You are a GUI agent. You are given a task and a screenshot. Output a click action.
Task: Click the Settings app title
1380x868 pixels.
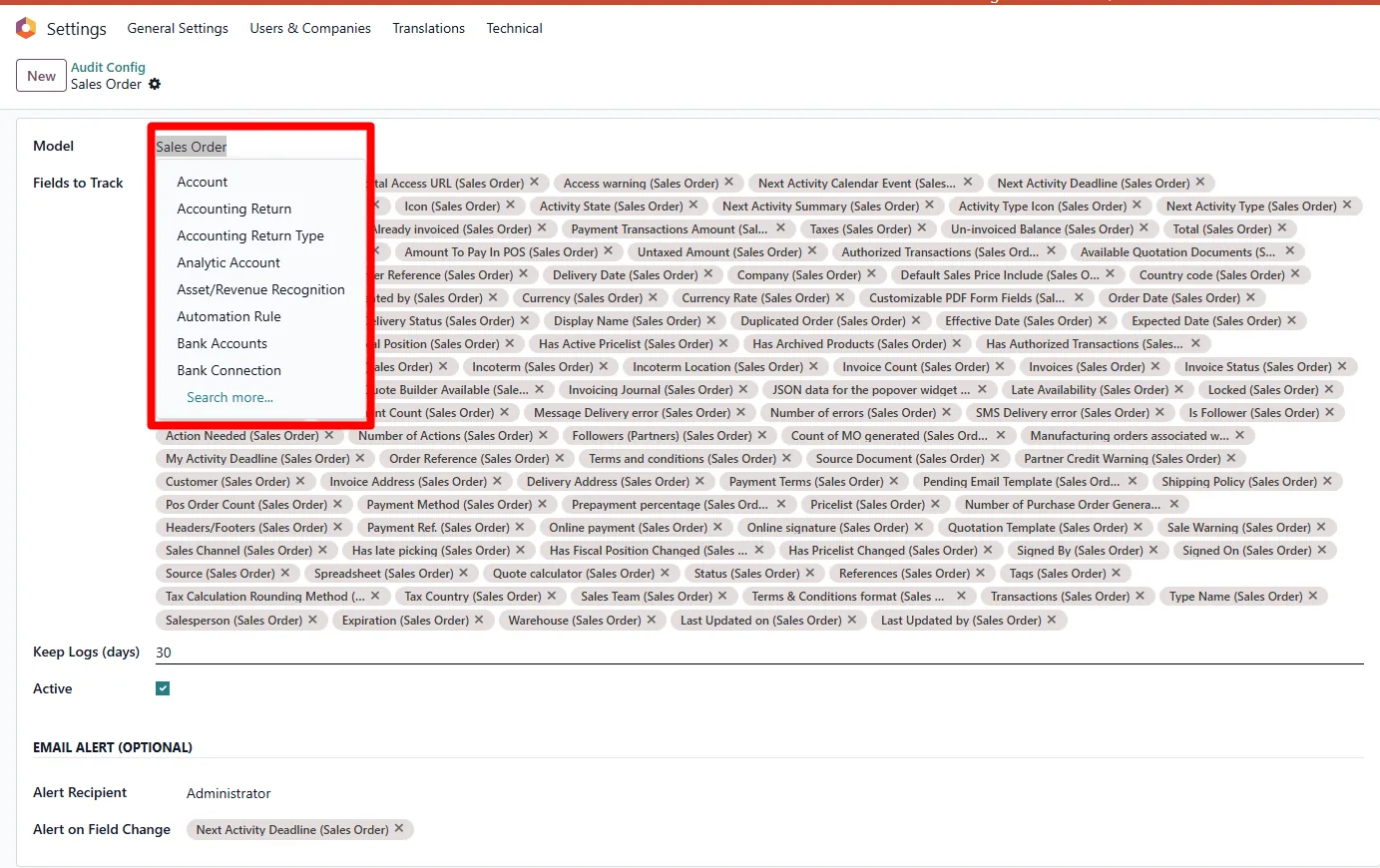coord(77,29)
